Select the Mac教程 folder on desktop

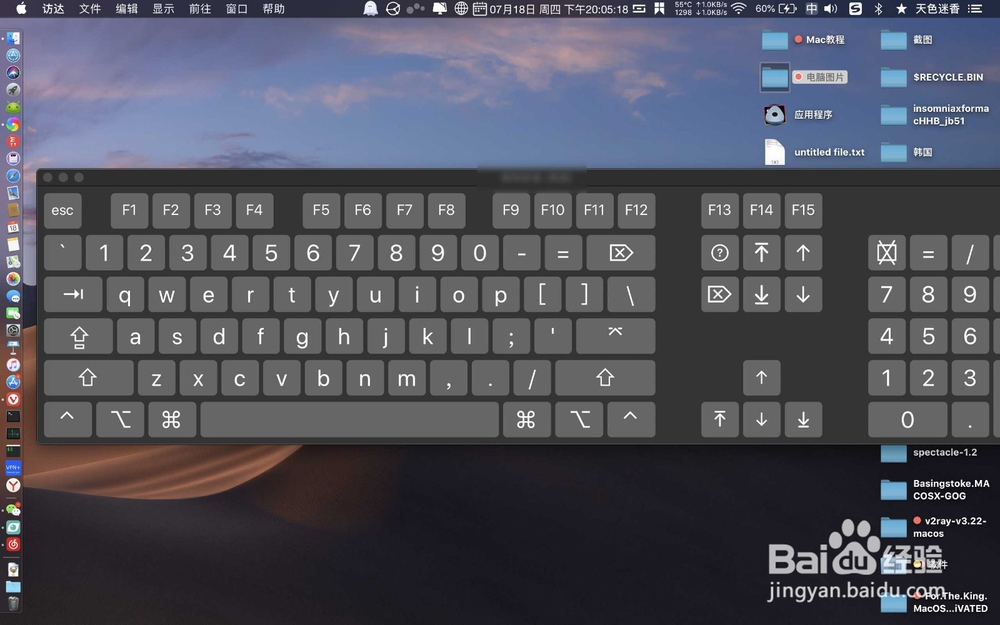tap(804, 40)
